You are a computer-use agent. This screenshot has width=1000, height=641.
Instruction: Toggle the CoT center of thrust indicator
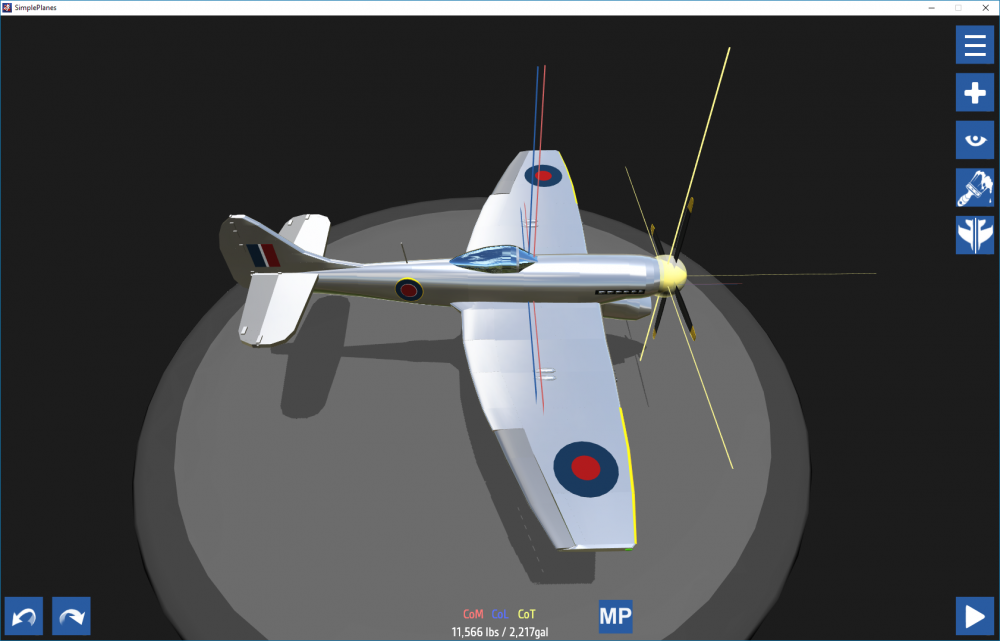coord(527,614)
